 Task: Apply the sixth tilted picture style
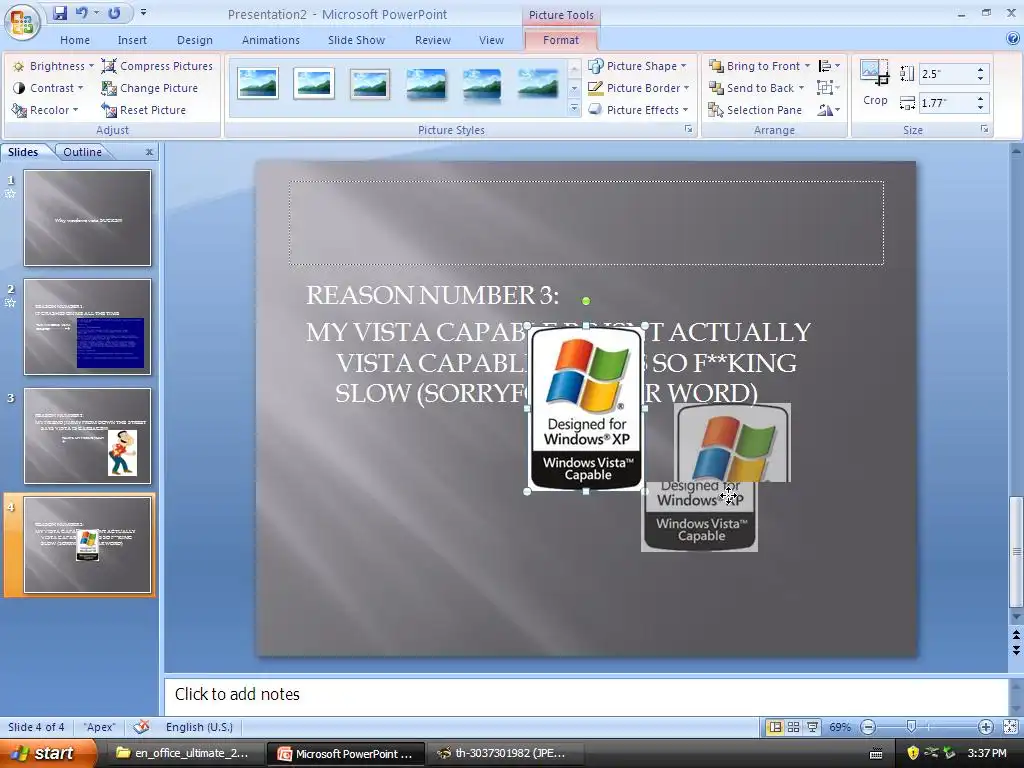tap(538, 84)
